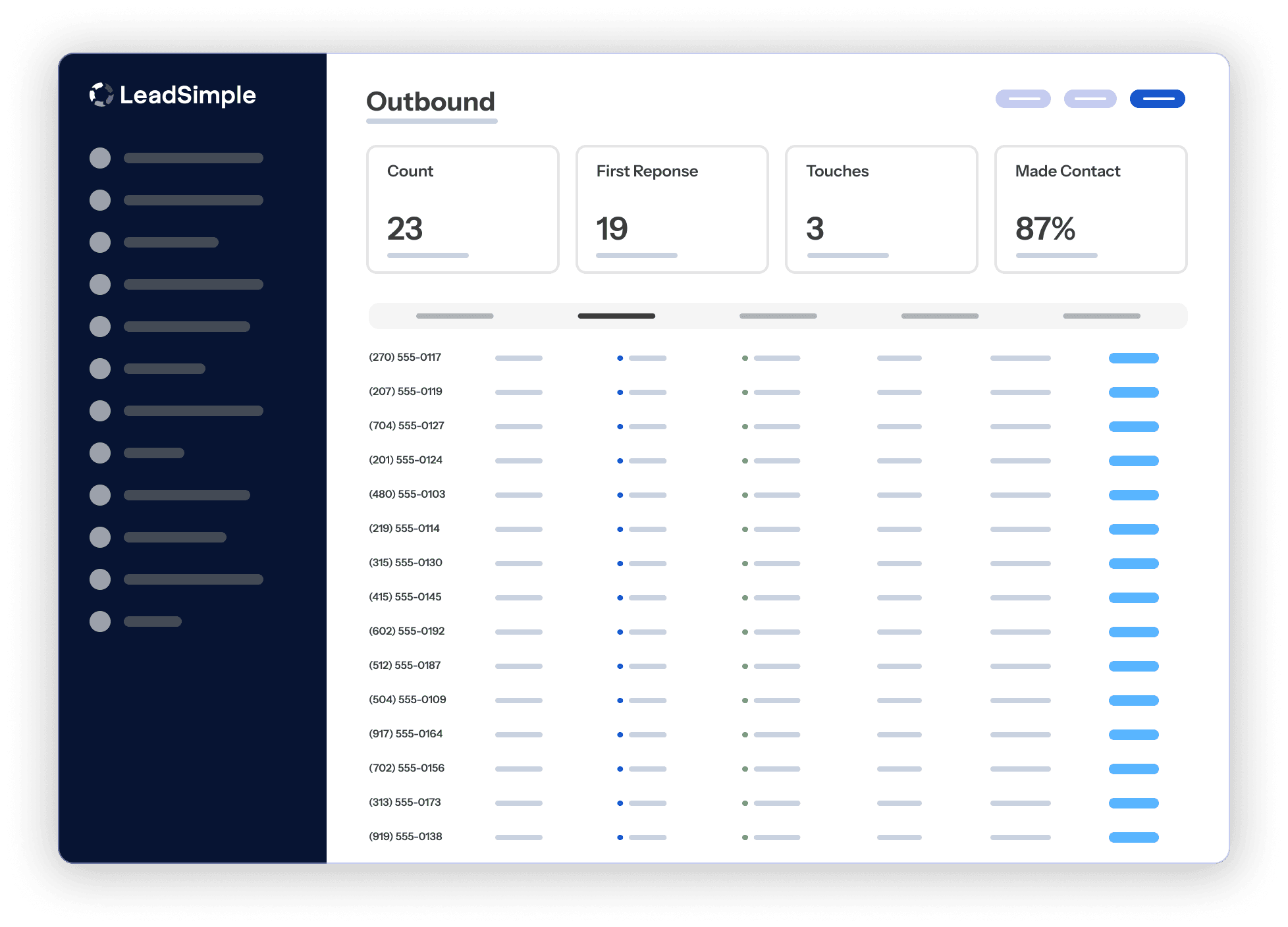Click the blue status dot beside (270) 555-0117
Image resolution: width=1288 pixels, height=927 pixels.
tap(620, 358)
